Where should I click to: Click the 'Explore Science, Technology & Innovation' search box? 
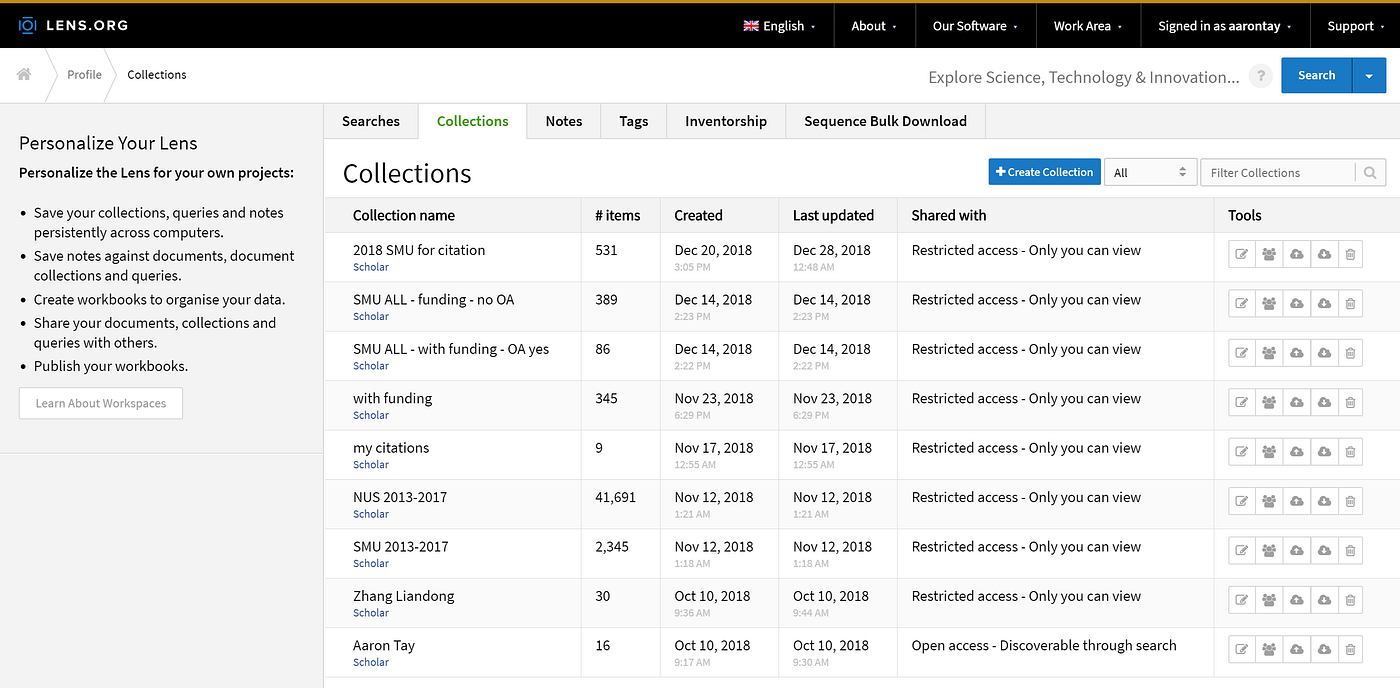coord(1084,77)
